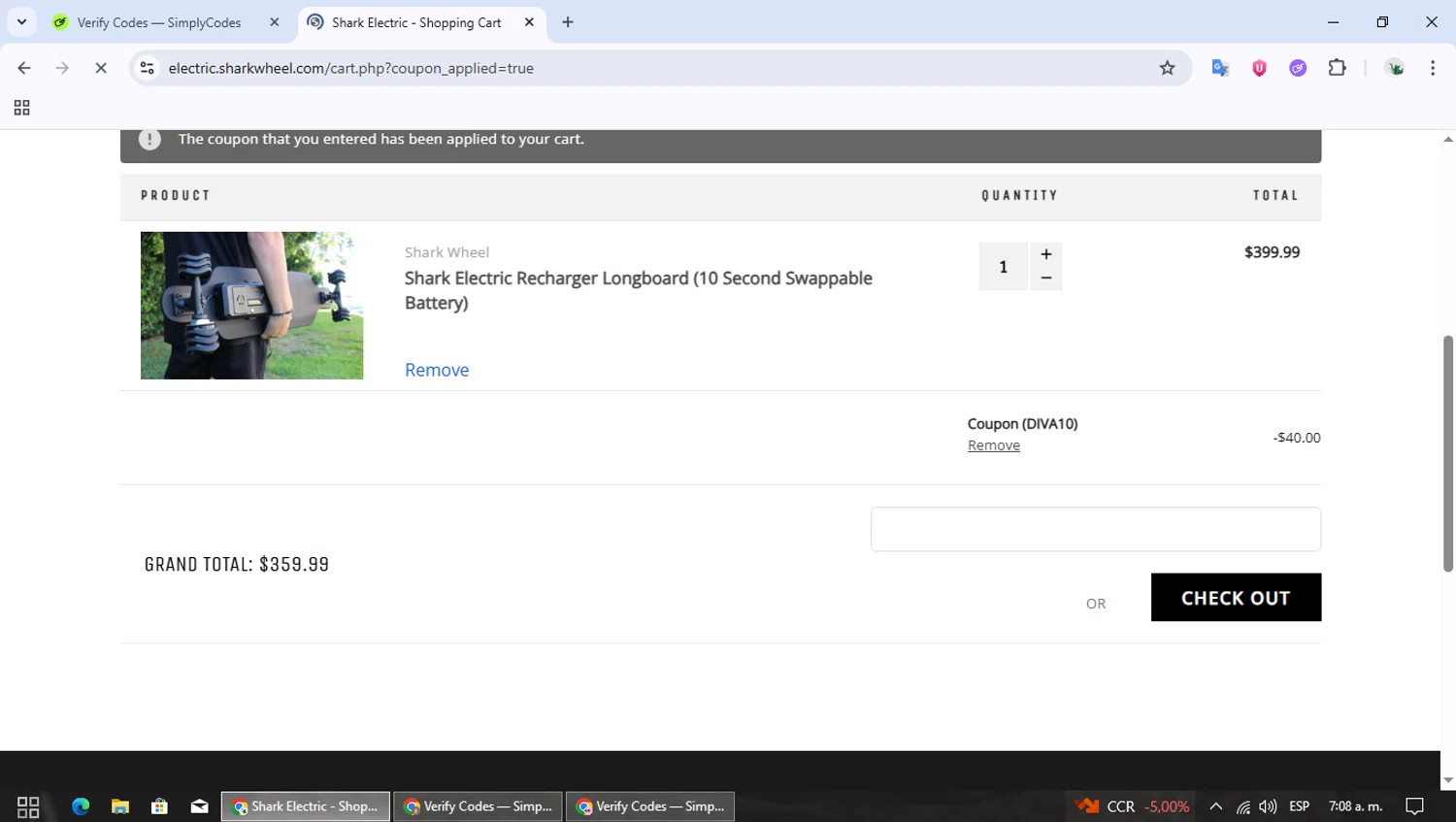1456x822 pixels.
Task: Click the coupon code input field
Action: 1096,529
